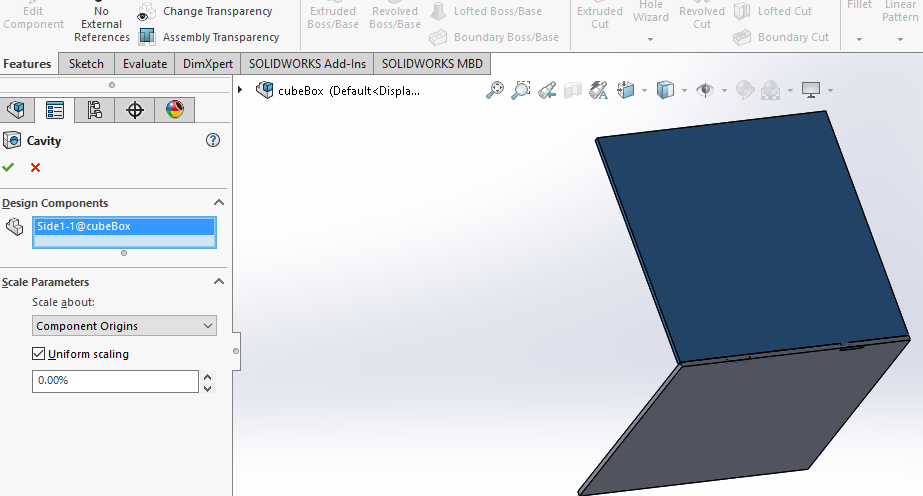
Task: Click the Edit Appearance icon
Action: (x=745, y=91)
